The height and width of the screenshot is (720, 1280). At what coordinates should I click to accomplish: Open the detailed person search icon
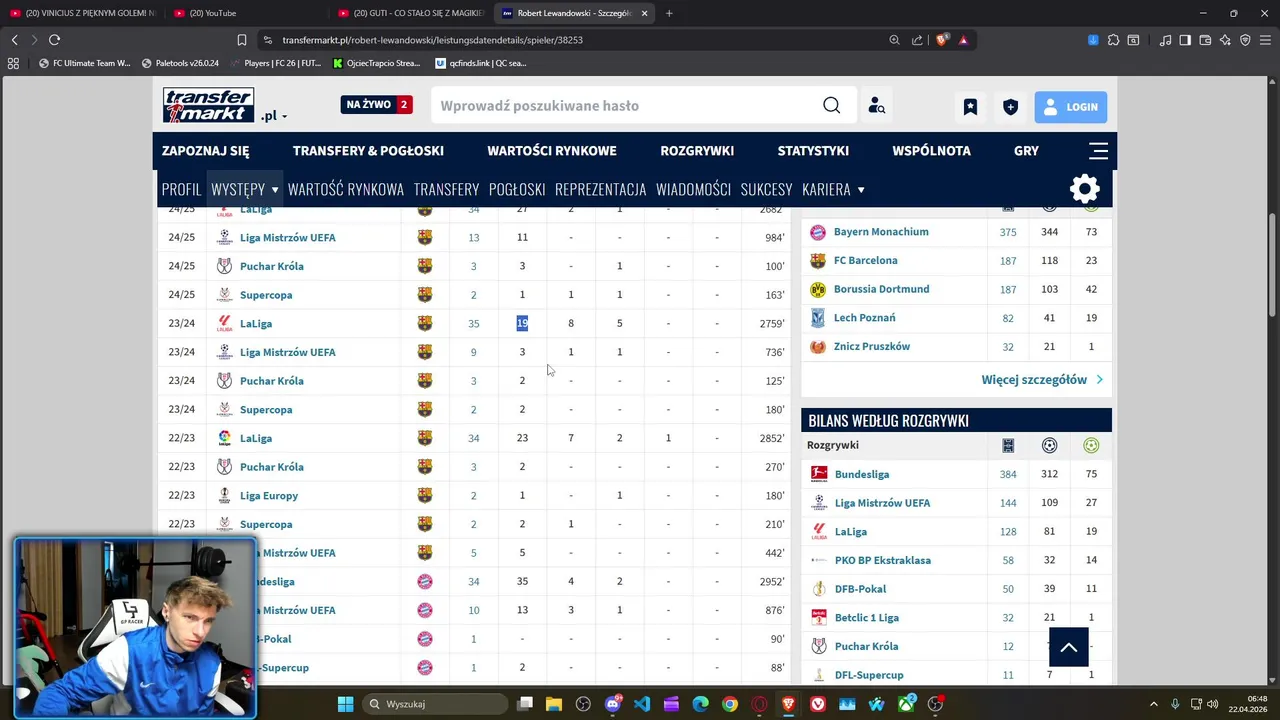point(876,106)
